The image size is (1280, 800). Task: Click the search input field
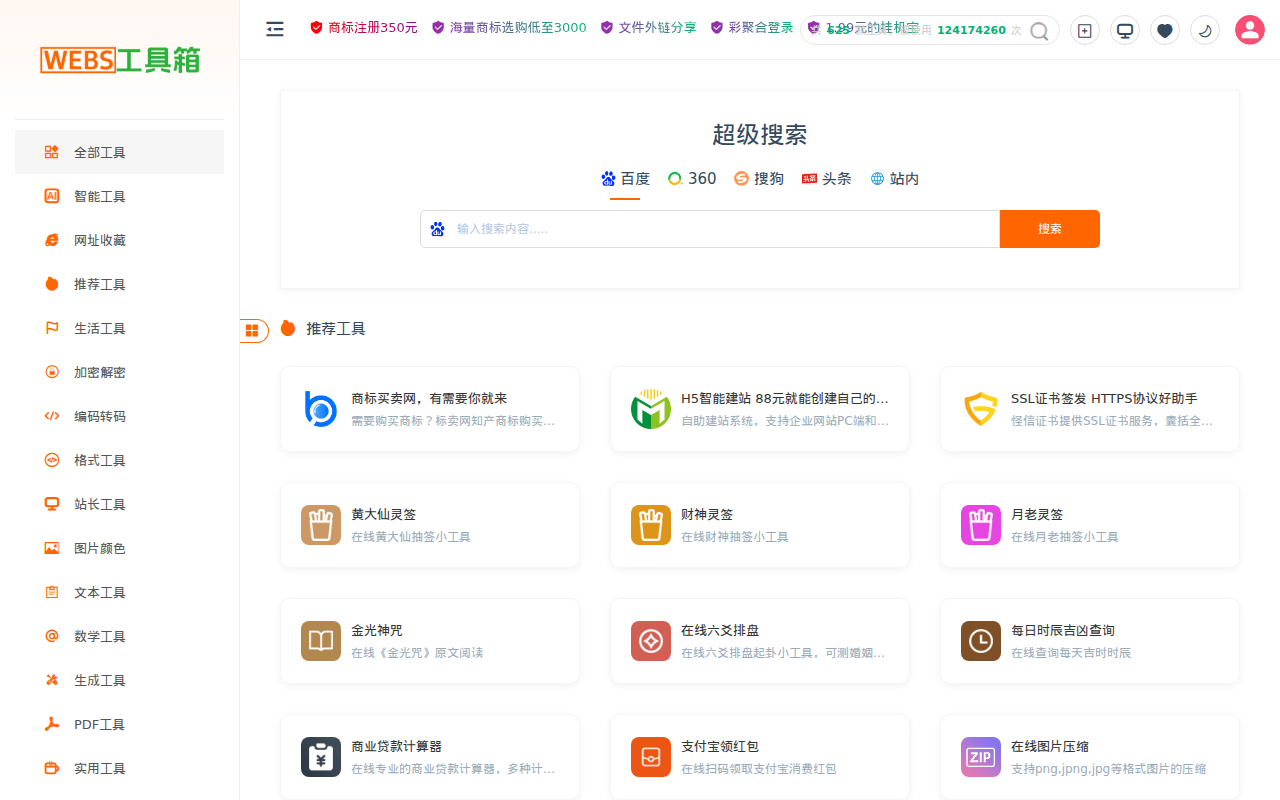click(x=700, y=228)
